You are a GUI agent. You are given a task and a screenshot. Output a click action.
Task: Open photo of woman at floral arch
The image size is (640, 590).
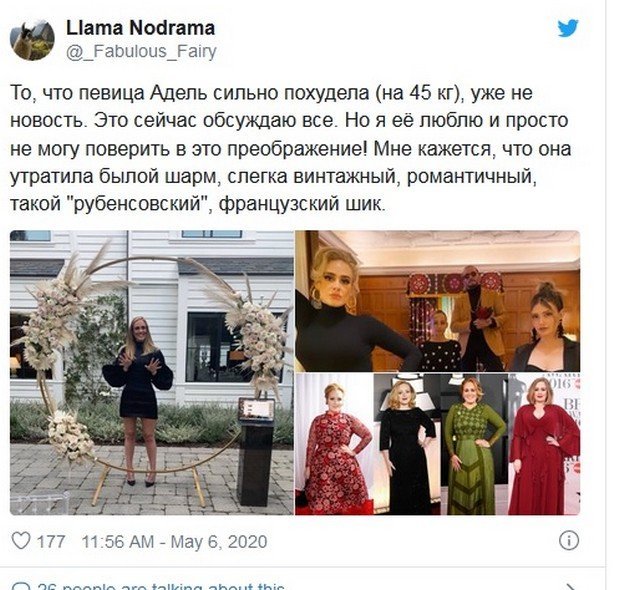coord(151,373)
